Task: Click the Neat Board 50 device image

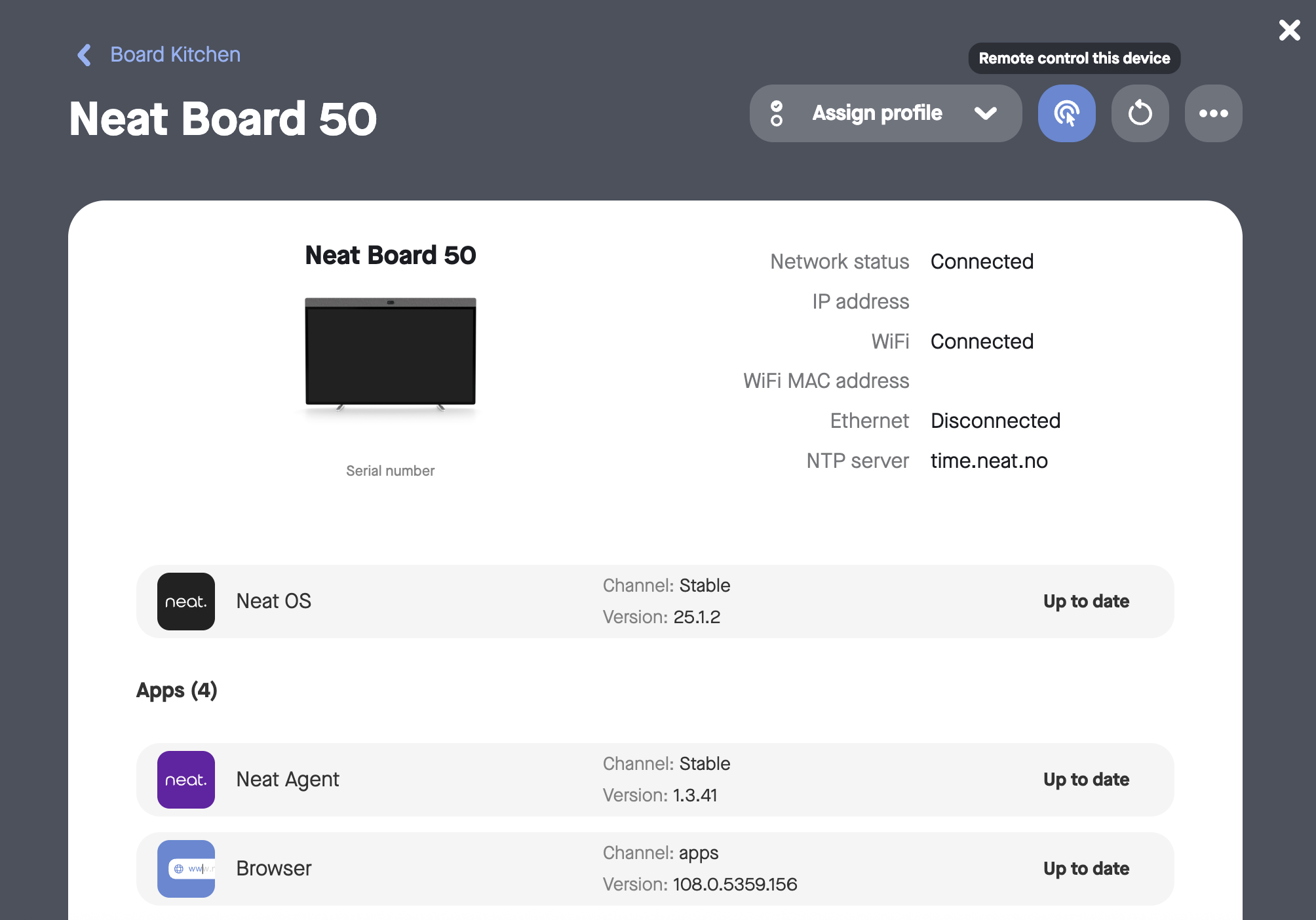Action: 391,355
